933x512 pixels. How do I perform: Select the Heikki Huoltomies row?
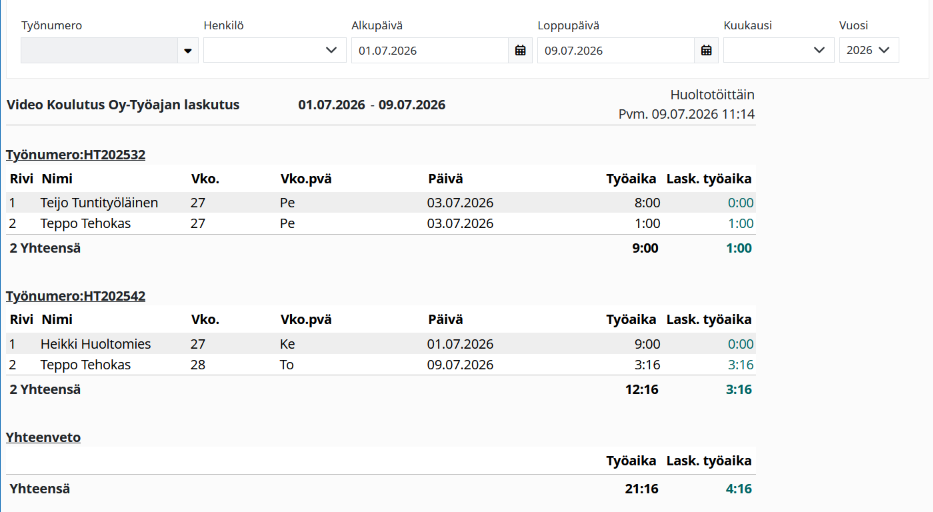click(381, 344)
